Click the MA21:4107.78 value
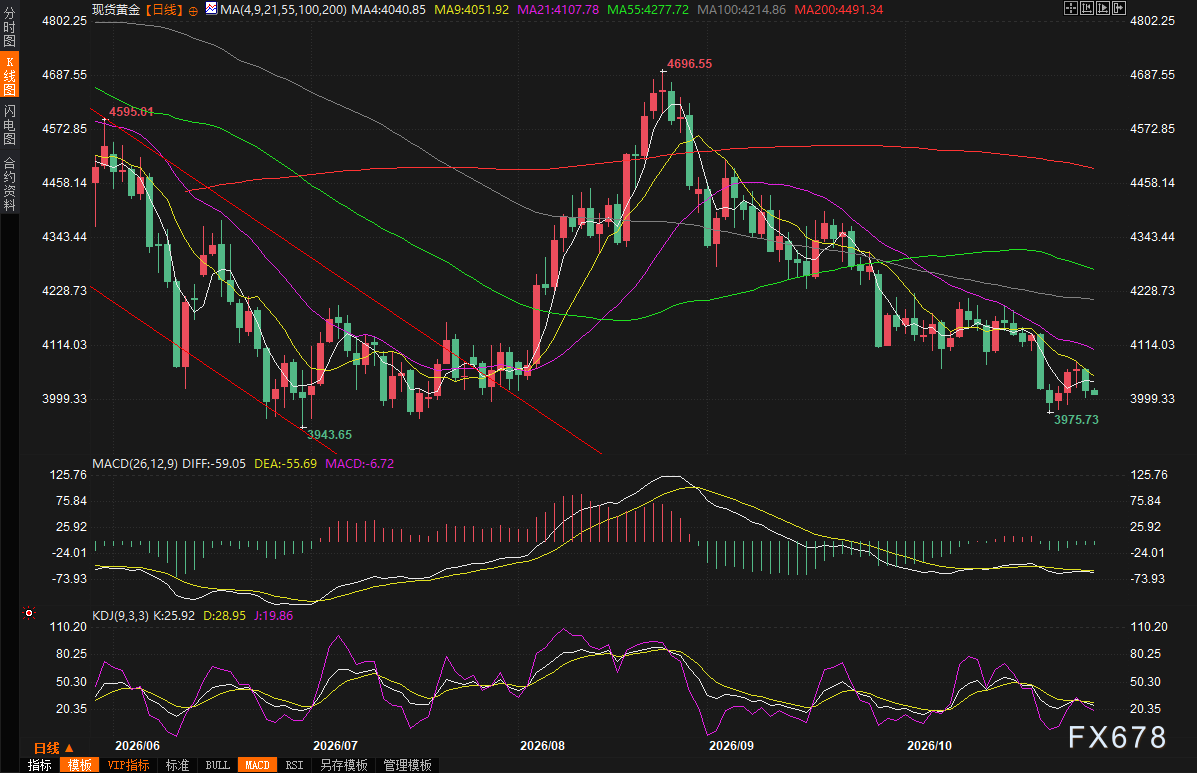The height and width of the screenshot is (773, 1197). click(x=558, y=10)
